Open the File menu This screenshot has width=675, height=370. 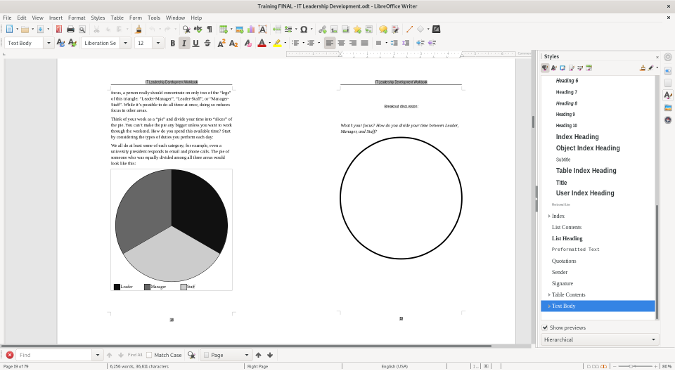[x=7, y=18]
